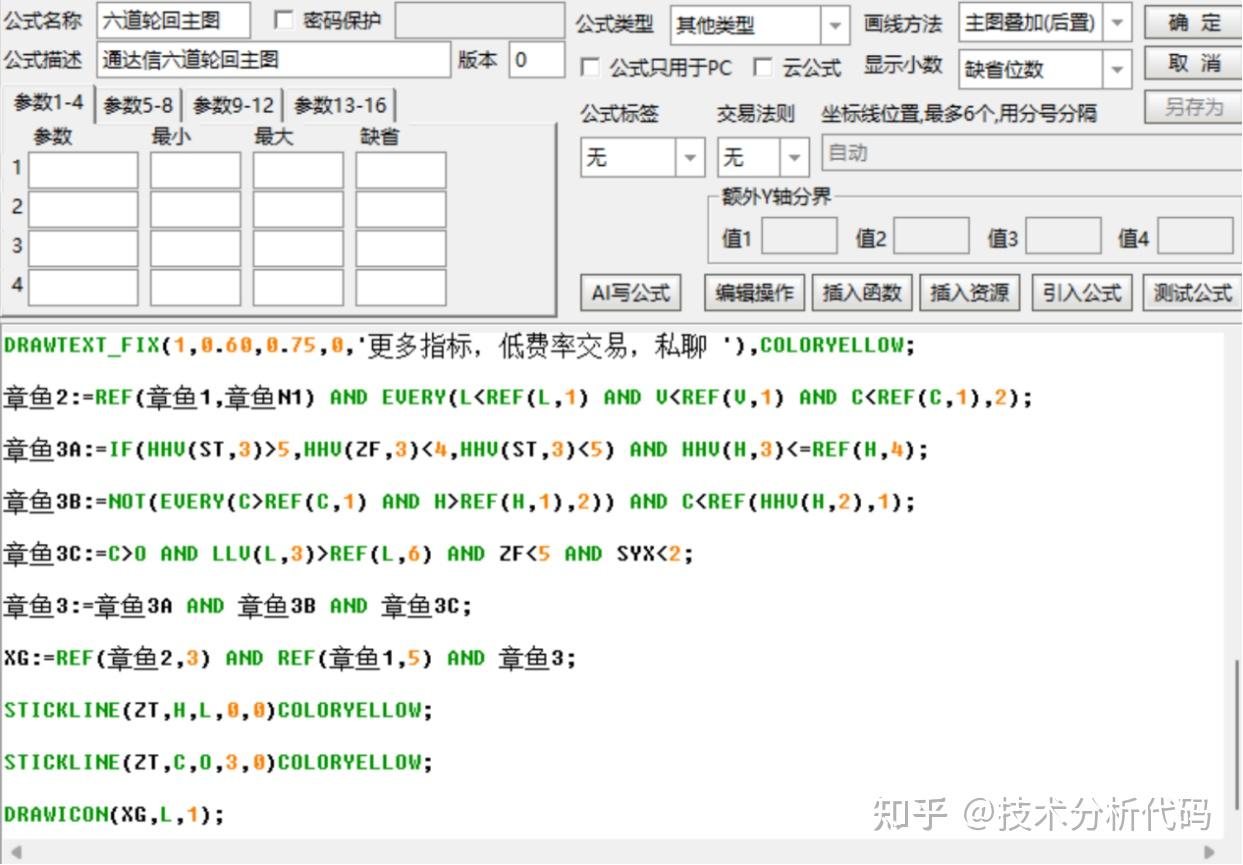
Task: Edit the 公式名称 field
Action: tap(174, 20)
